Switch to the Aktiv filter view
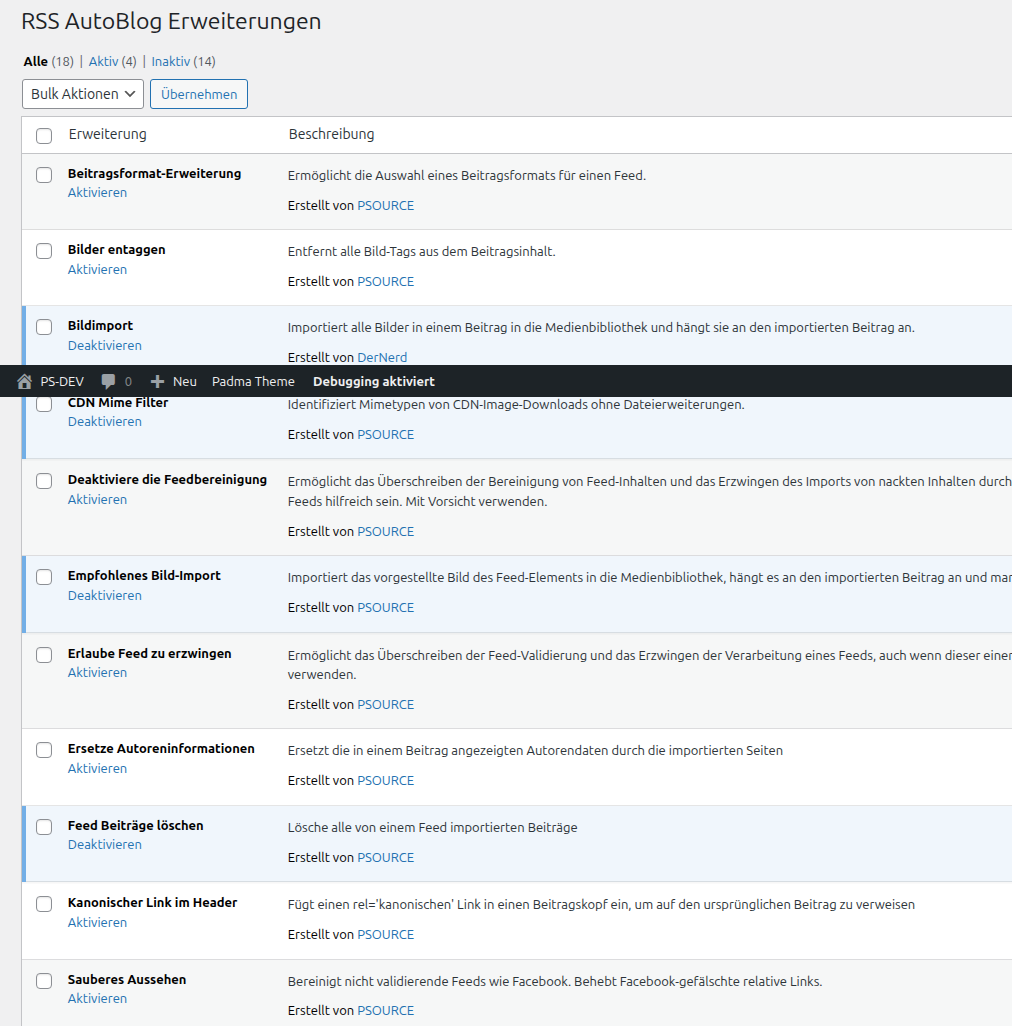The width and height of the screenshot is (1012, 1026). 102,61
